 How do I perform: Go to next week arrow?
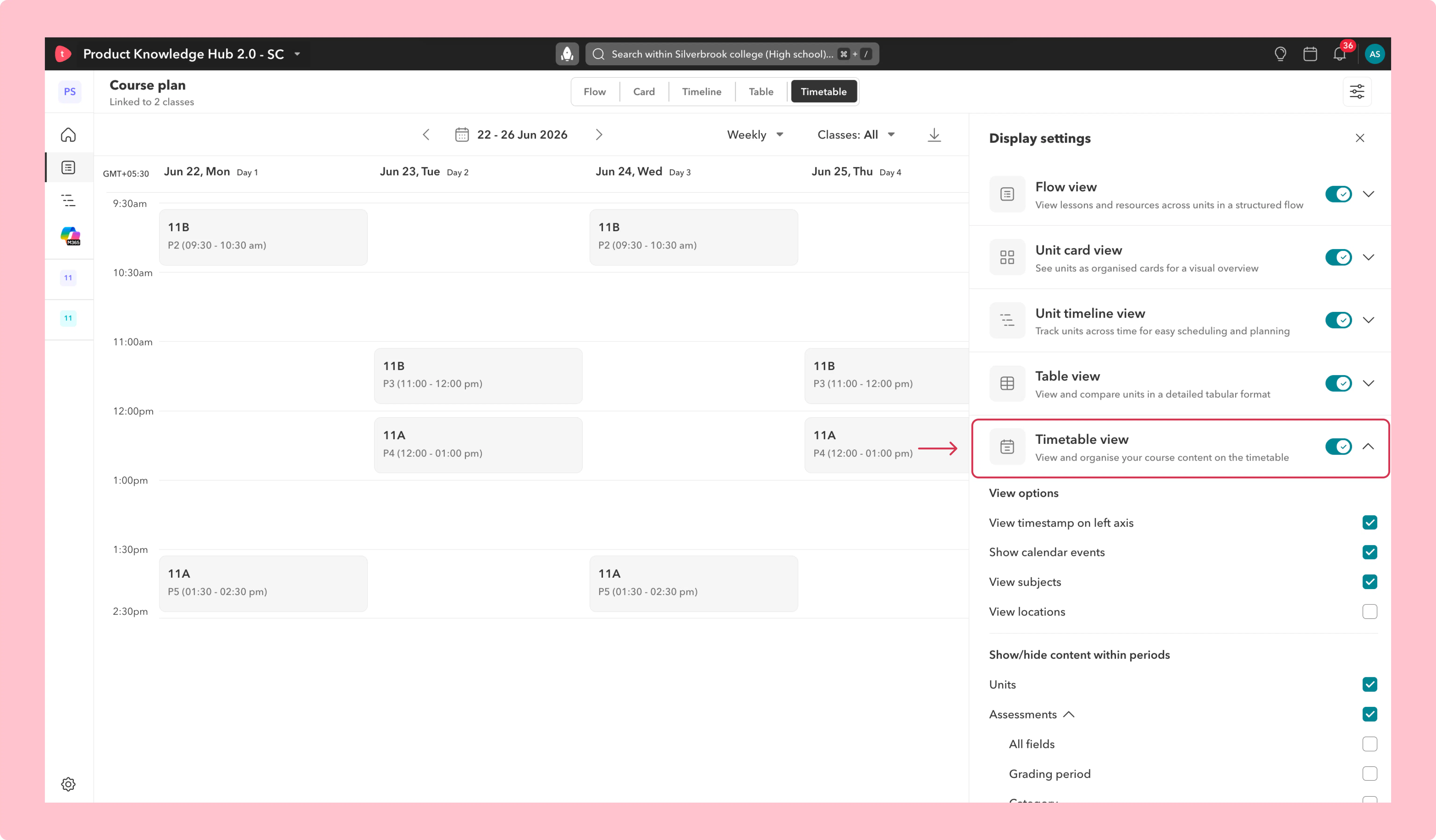point(599,135)
